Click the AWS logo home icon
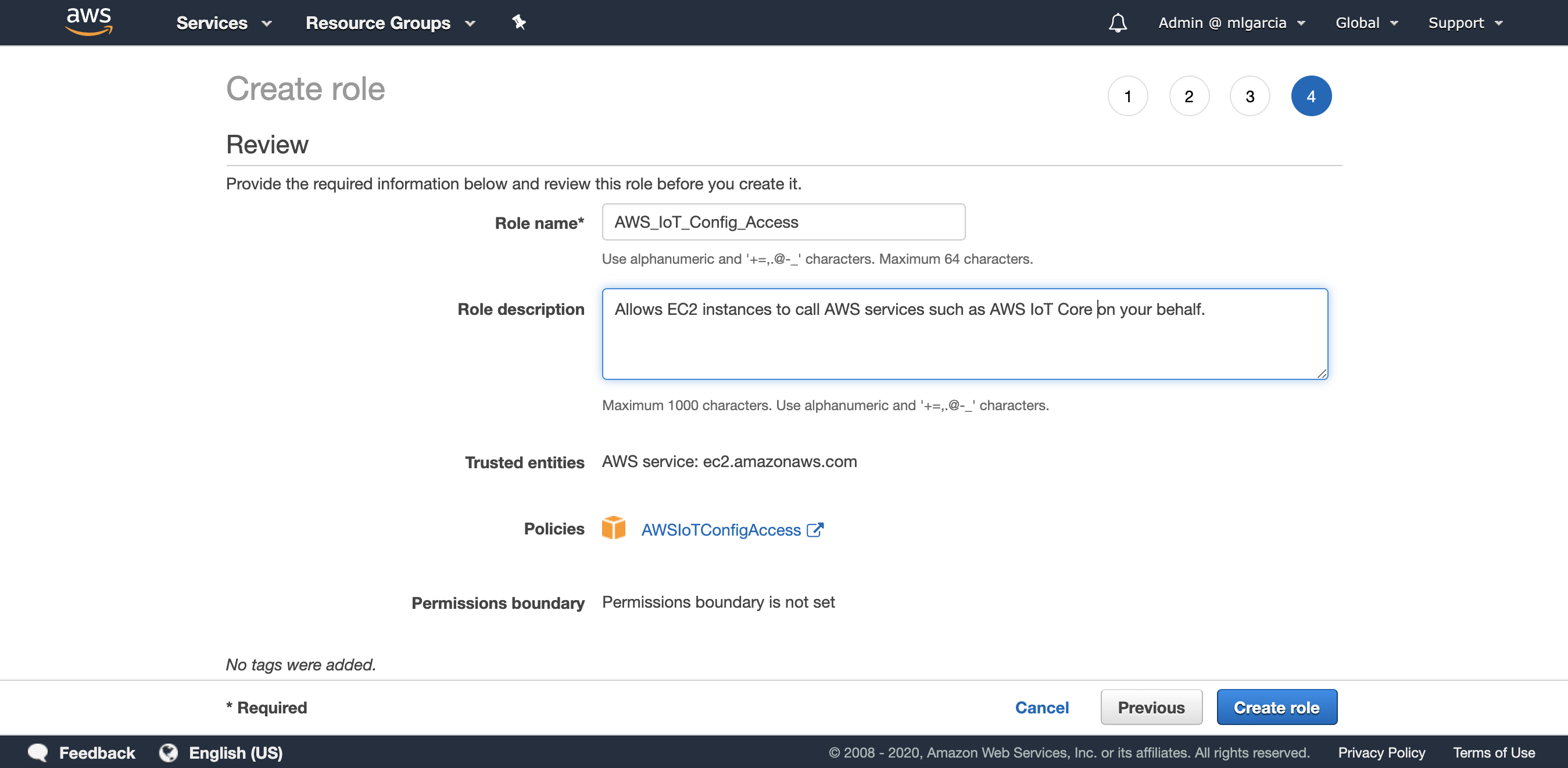The width and height of the screenshot is (1568, 768). click(x=89, y=22)
